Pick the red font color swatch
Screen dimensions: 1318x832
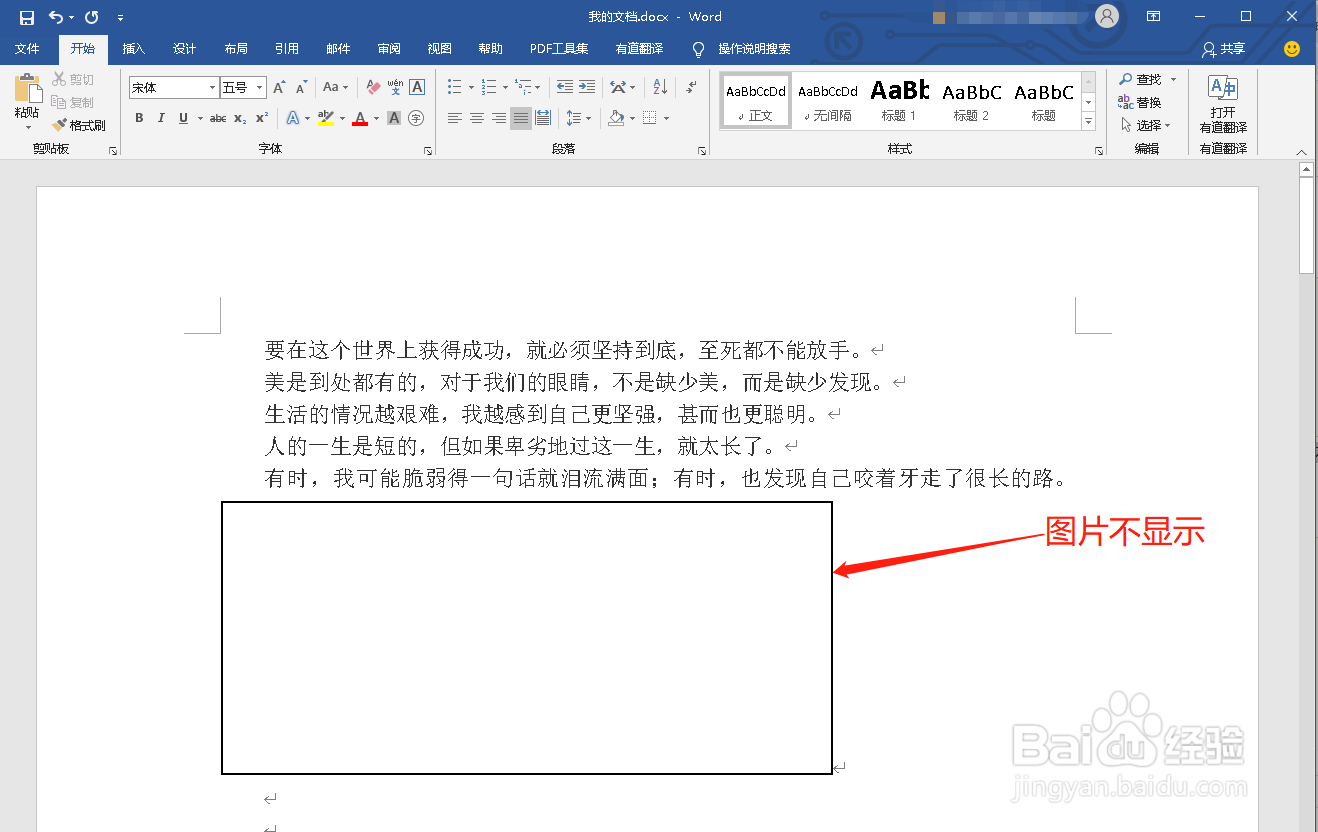pyautogui.click(x=359, y=118)
